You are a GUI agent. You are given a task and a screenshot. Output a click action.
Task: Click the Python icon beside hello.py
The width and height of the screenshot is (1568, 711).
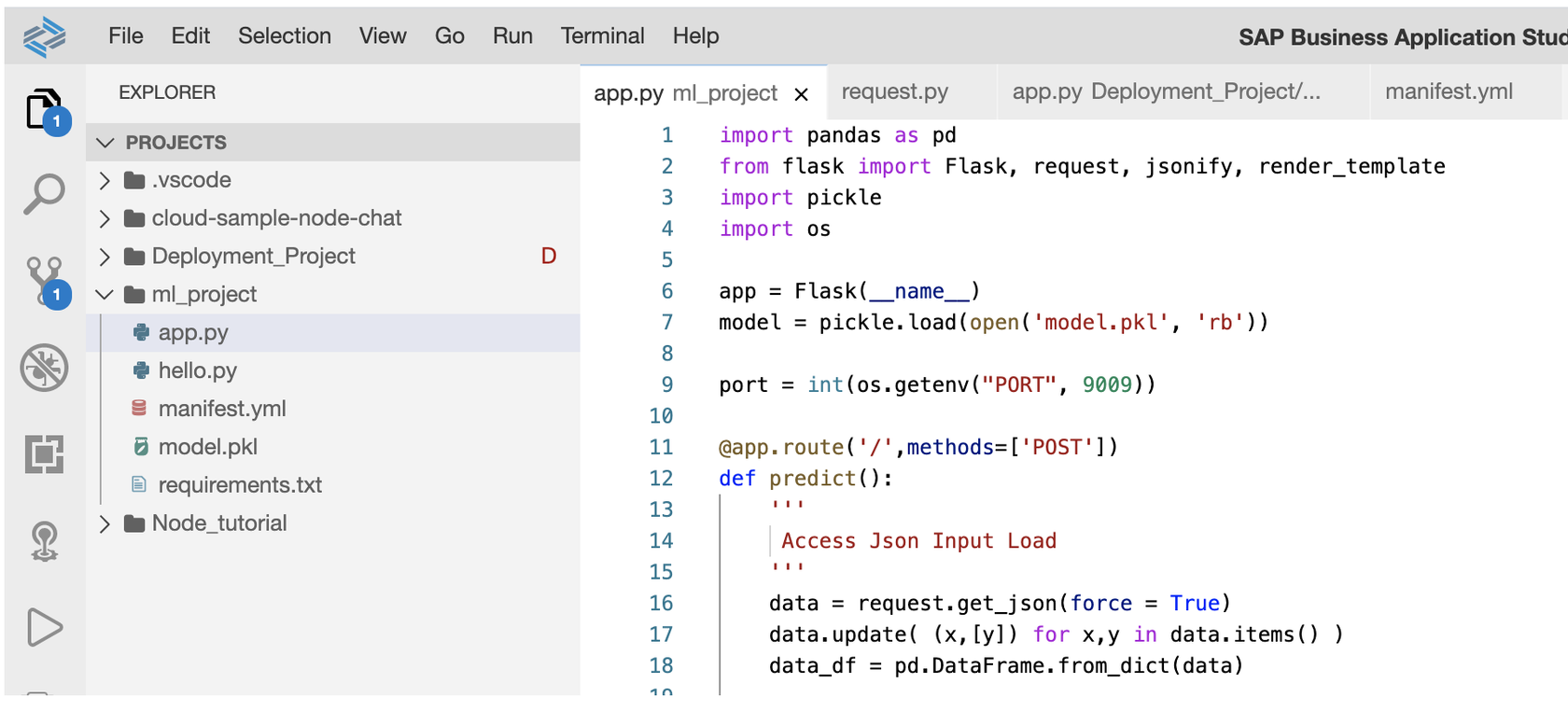pyautogui.click(x=141, y=370)
